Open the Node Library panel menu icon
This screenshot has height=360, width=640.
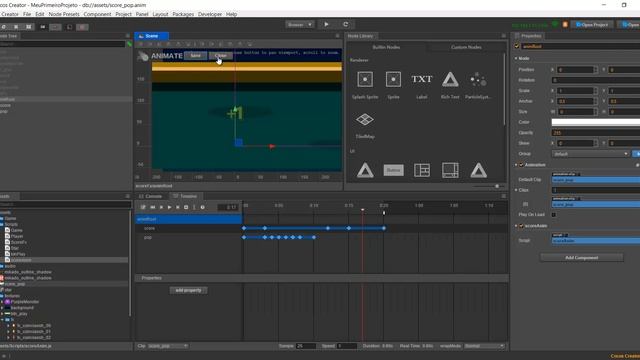(503, 36)
